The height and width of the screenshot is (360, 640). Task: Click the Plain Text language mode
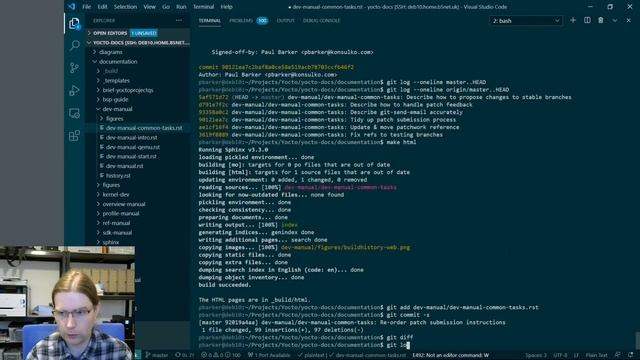(x=596, y=355)
